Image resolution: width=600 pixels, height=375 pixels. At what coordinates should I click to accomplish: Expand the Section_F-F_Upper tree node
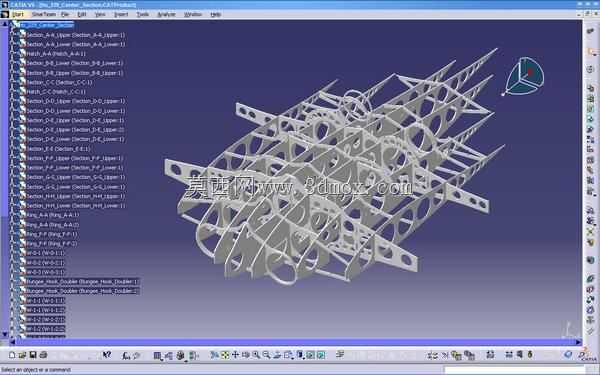click(x=13, y=158)
